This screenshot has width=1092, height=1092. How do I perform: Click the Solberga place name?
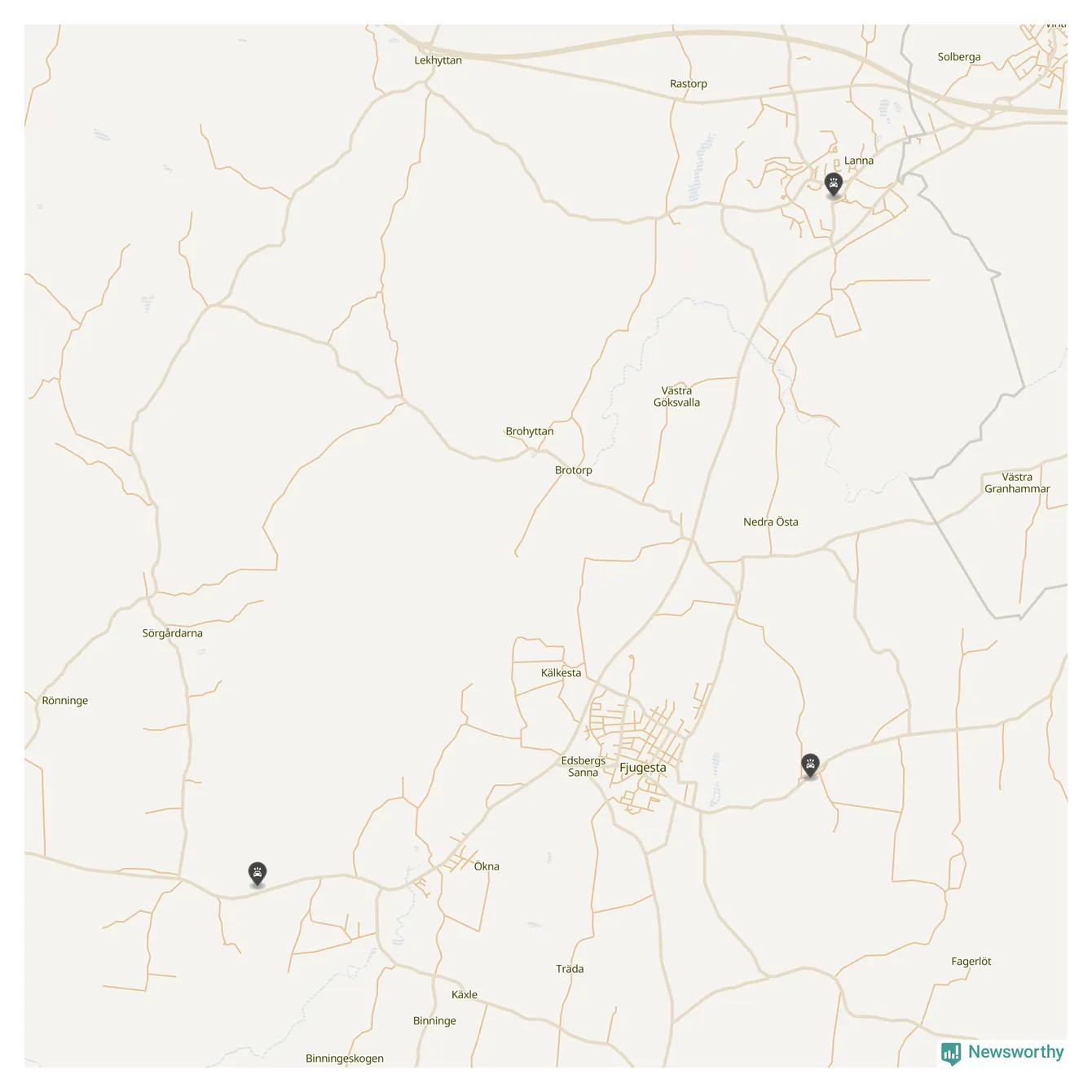pyautogui.click(x=959, y=57)
